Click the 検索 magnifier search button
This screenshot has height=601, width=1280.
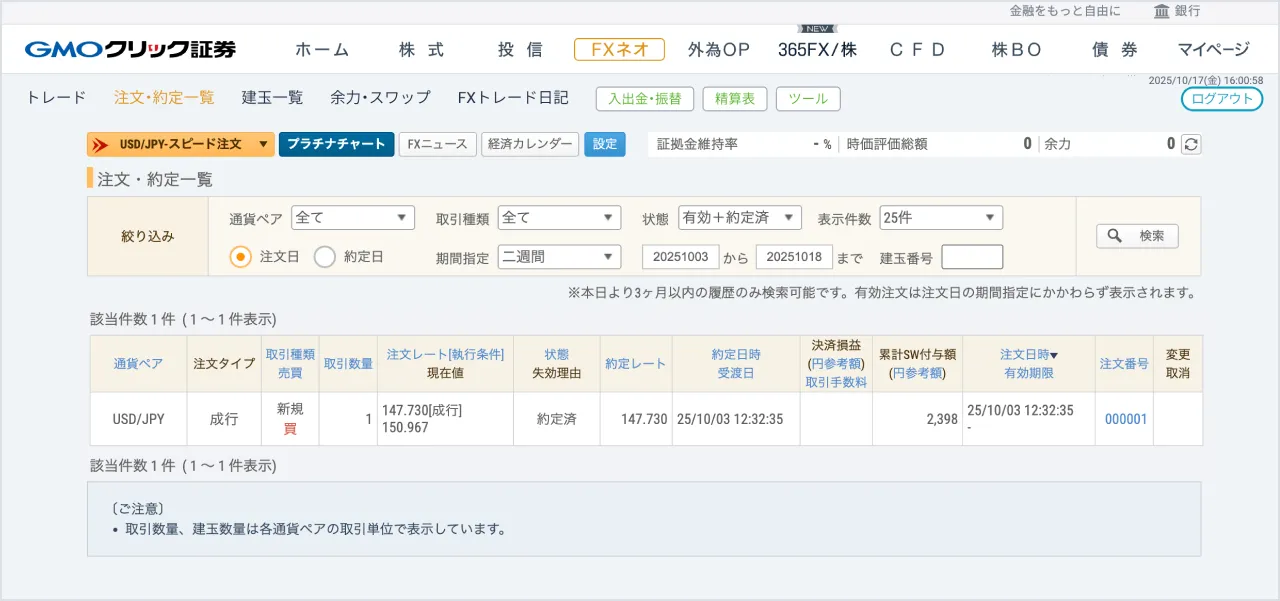1137,236
